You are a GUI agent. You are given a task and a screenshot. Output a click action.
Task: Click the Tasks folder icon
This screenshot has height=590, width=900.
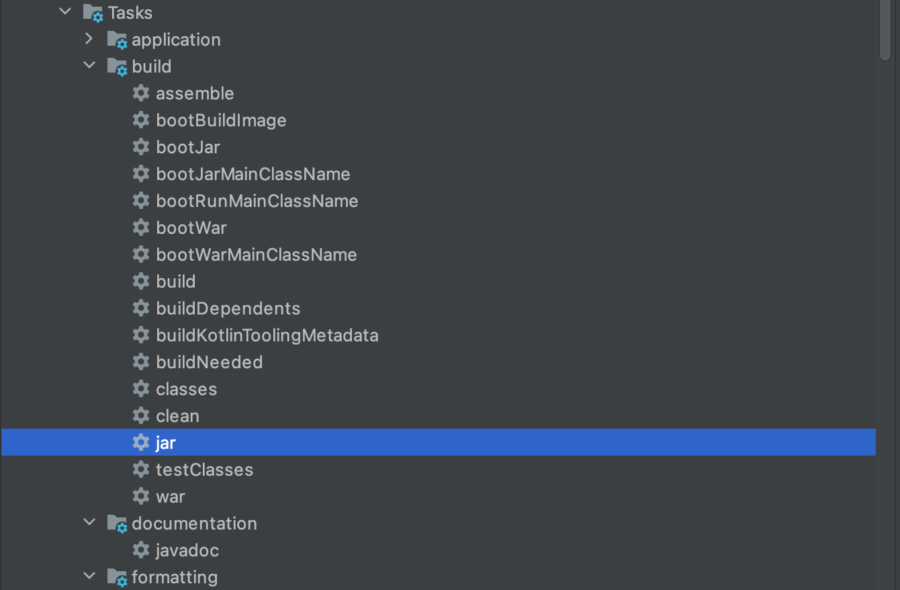point(93,13)
